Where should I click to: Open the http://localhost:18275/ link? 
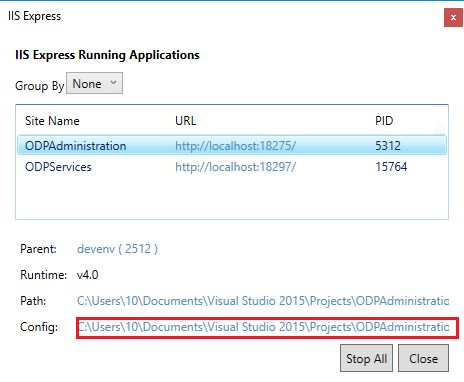(235, 146)
